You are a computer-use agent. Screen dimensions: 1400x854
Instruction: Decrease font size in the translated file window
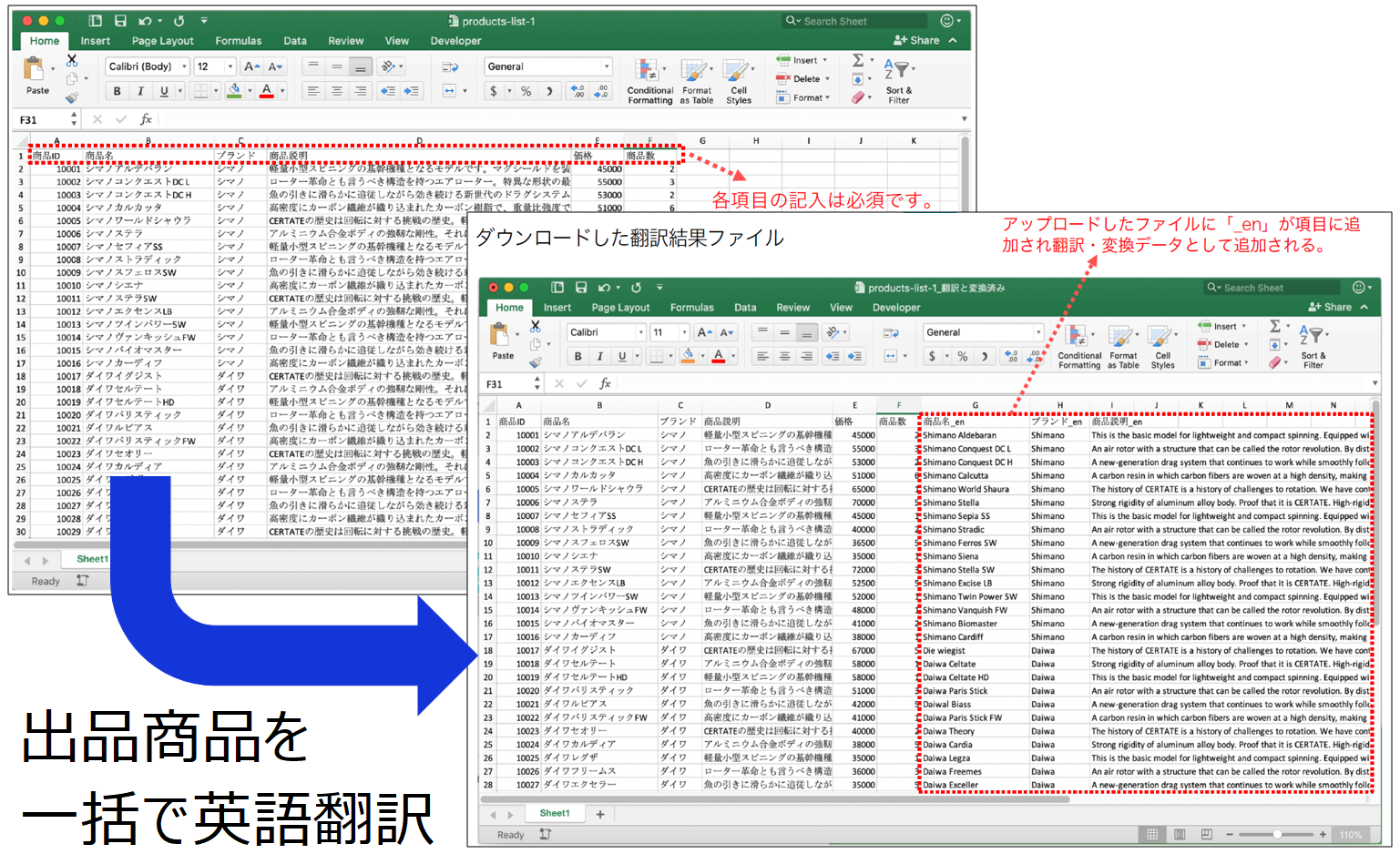(726, 332)
